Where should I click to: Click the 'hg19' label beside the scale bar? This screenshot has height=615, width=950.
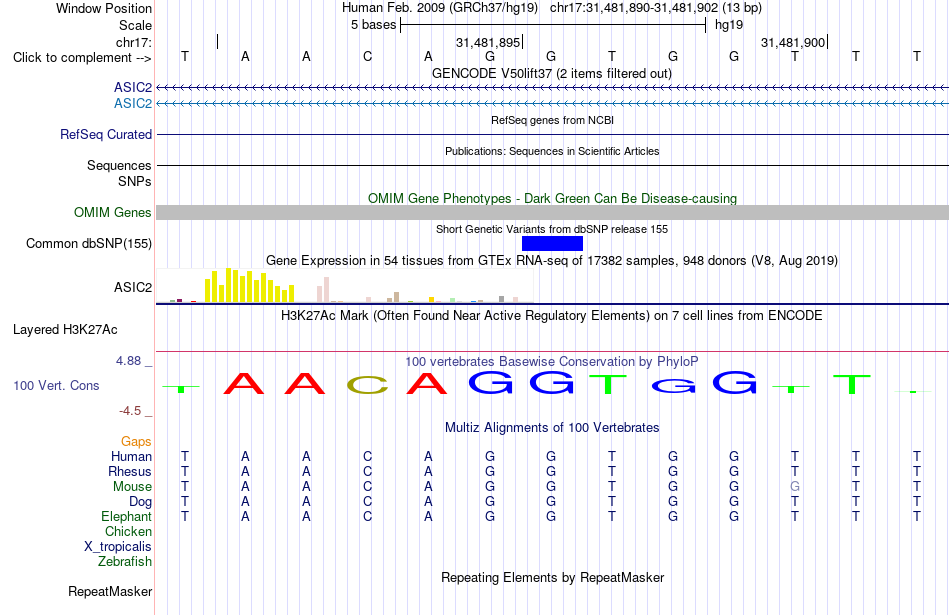[729, 25]
